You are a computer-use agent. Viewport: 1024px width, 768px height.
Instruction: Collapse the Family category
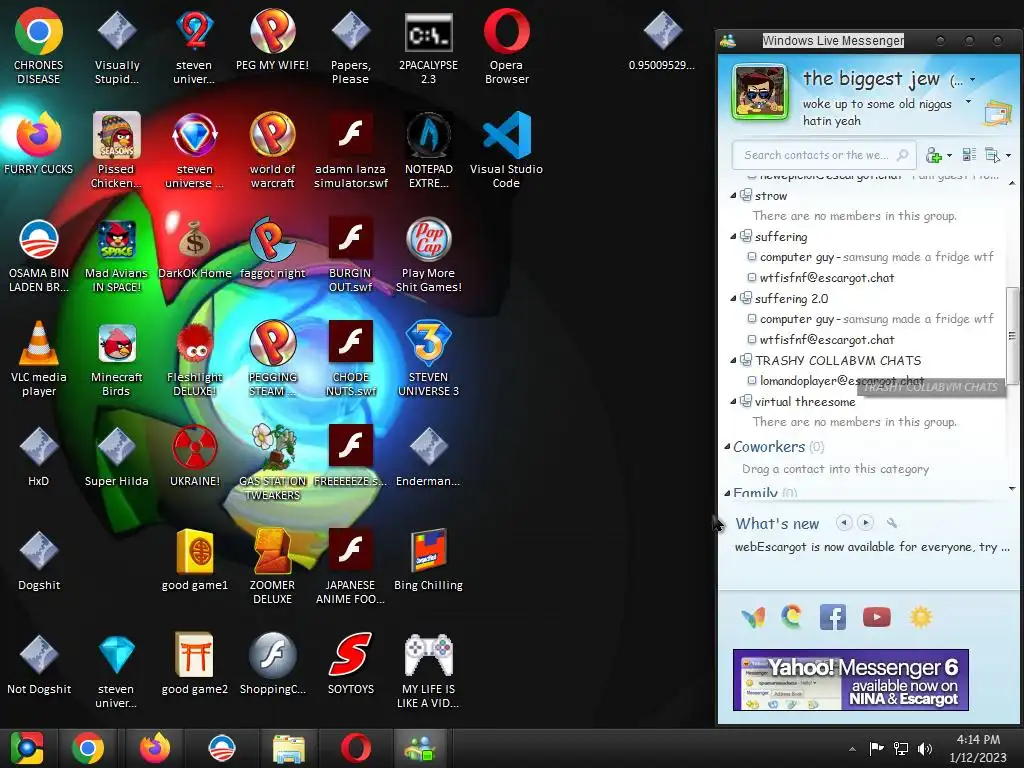point(728,494)
